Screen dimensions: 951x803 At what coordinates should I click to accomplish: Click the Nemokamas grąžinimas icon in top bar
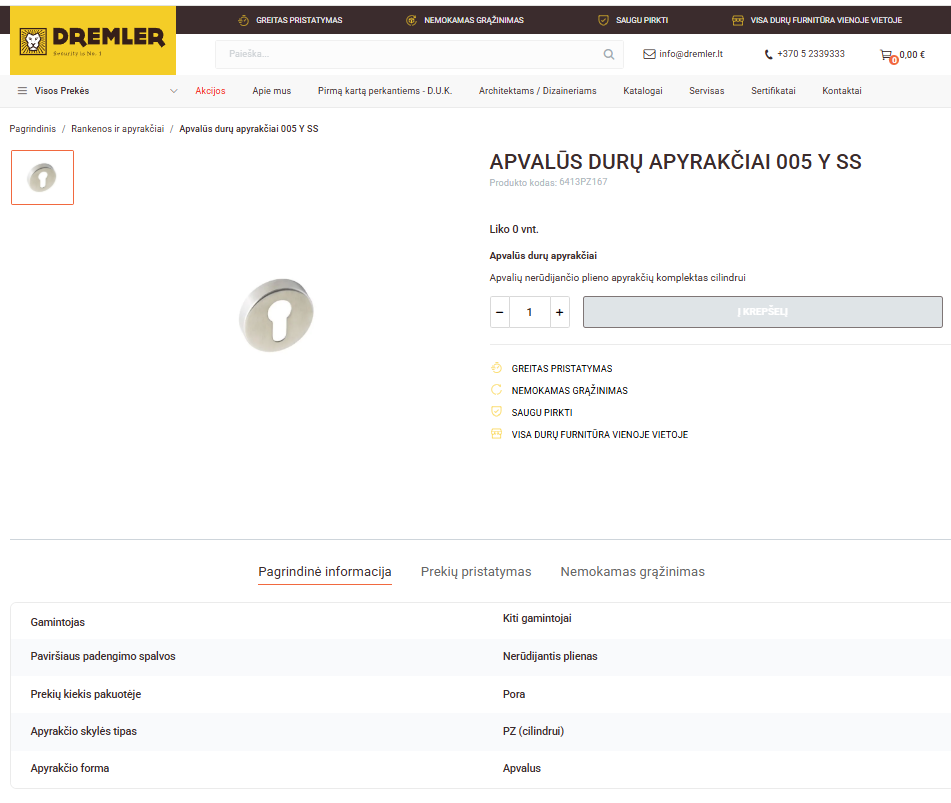click(x=411, y=20)
